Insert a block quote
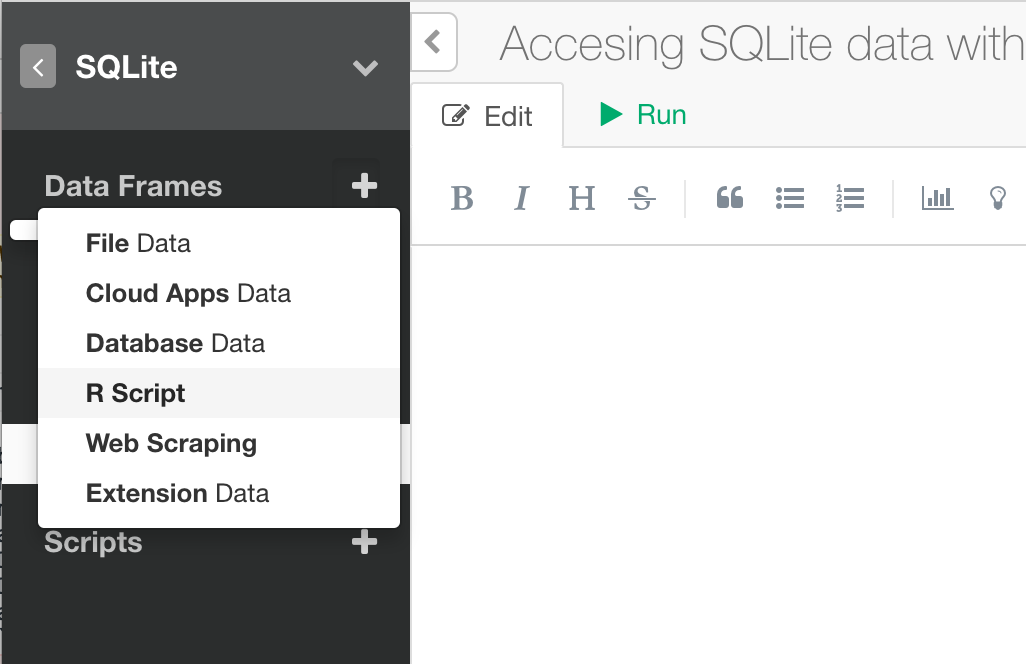This screenshot has width=1026, height=664. click(x=730, y=198)
